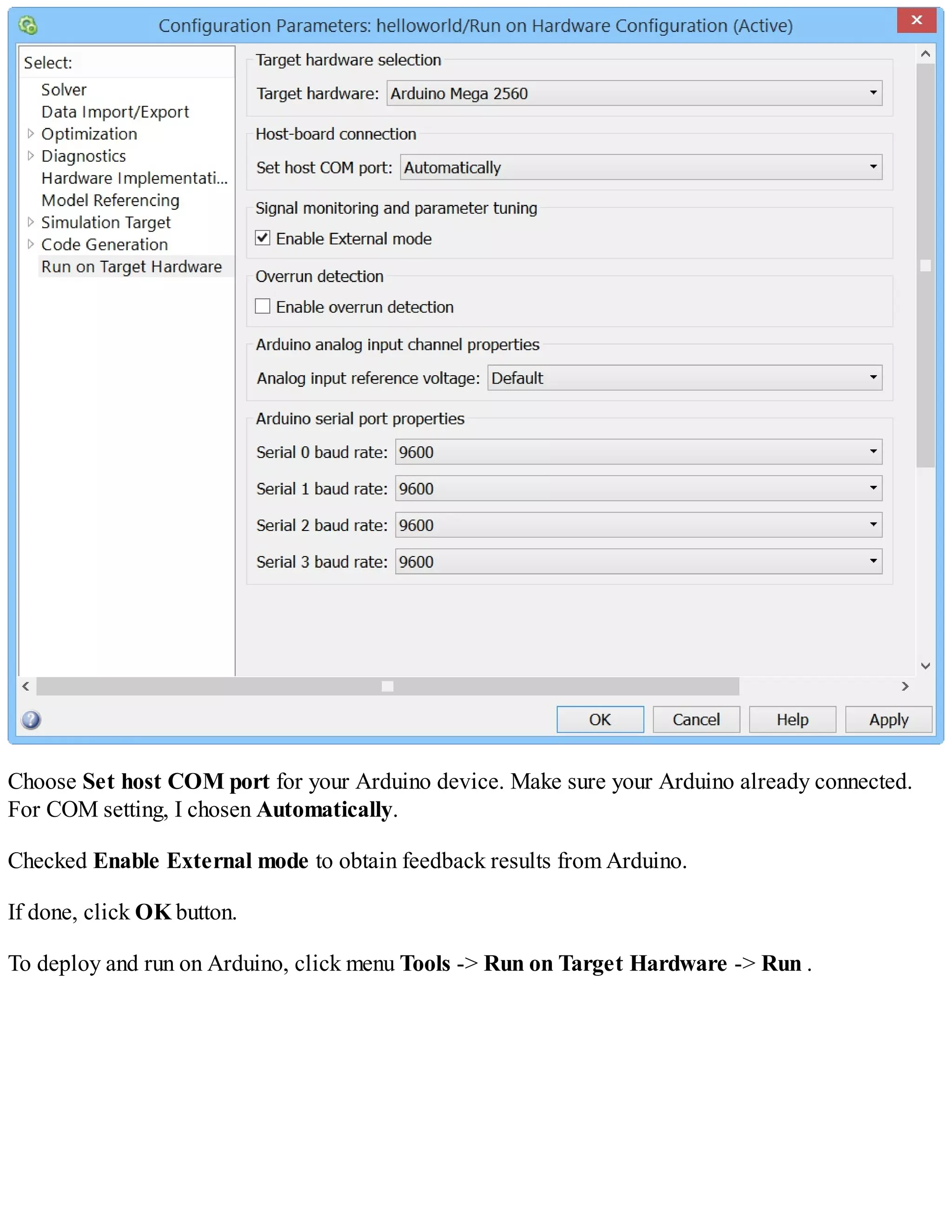Click the OK button

tap(600, 720)
